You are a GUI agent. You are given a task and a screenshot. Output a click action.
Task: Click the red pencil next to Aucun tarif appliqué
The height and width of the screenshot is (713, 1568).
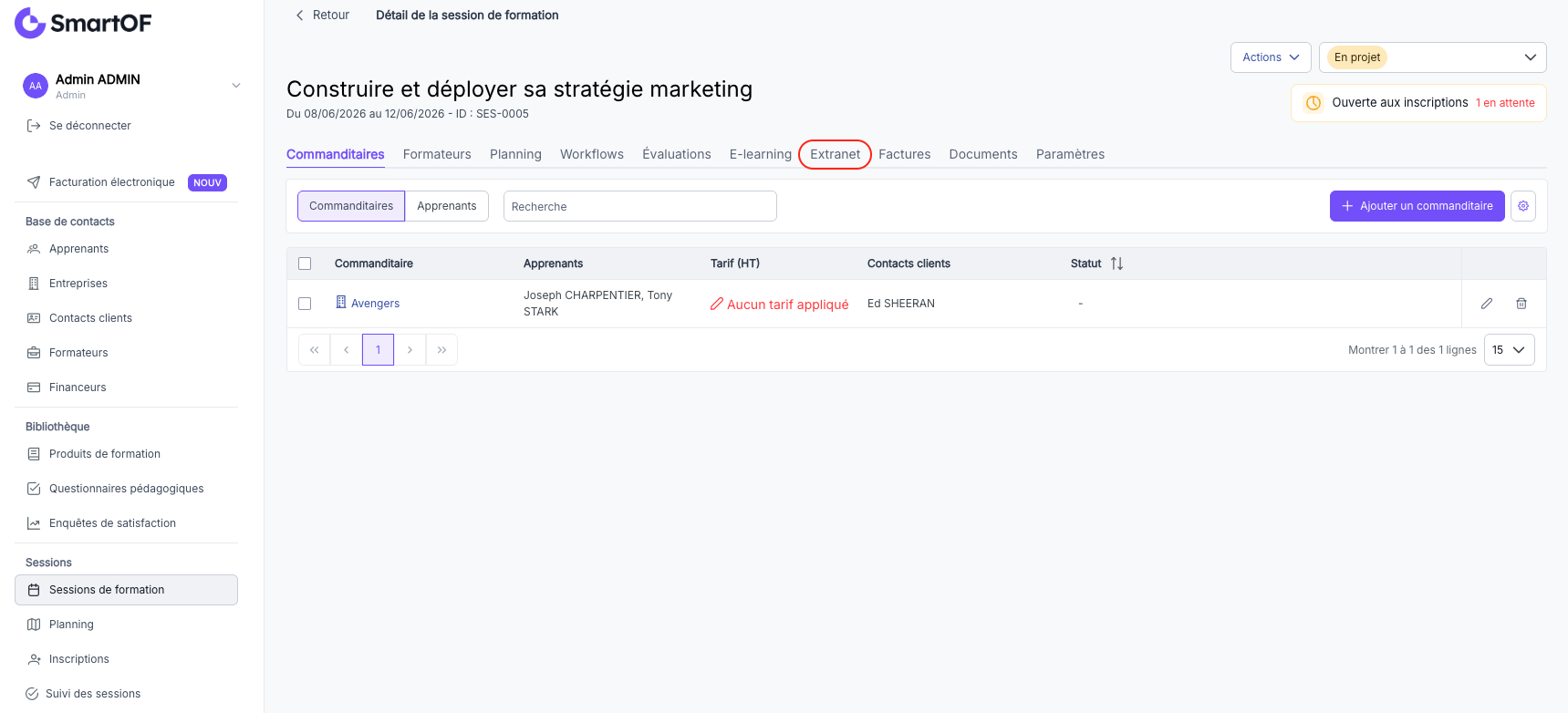click(x=717, y=304)
